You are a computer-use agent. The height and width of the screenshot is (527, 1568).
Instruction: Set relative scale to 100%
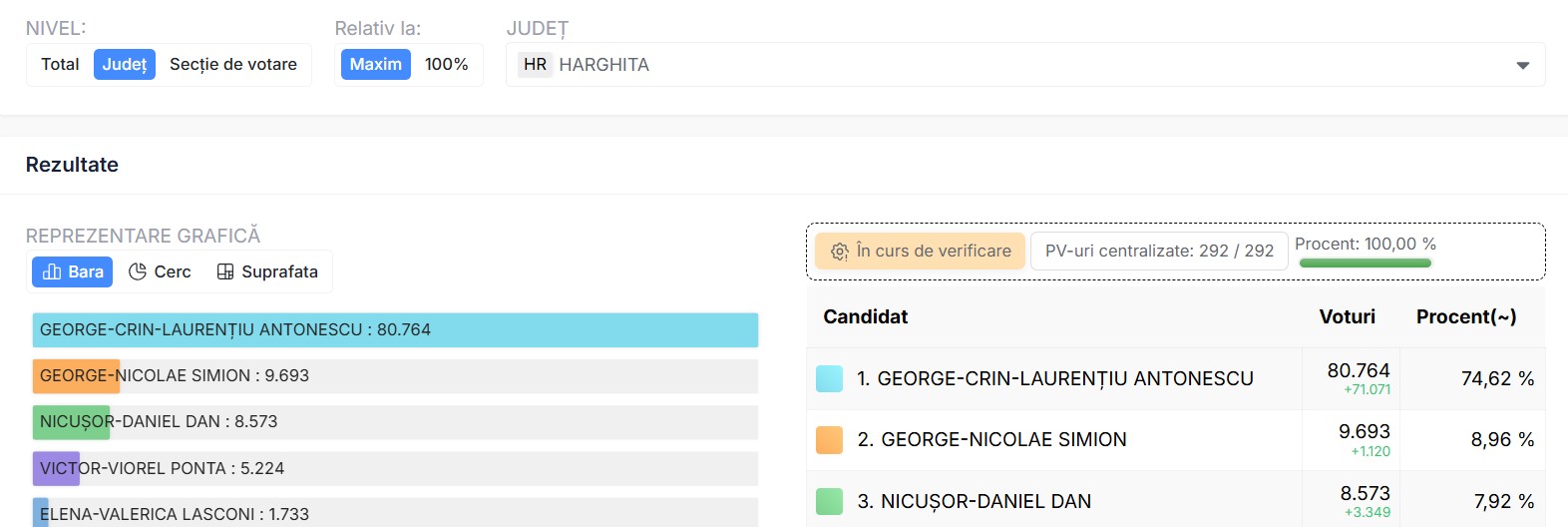point(446,64)
